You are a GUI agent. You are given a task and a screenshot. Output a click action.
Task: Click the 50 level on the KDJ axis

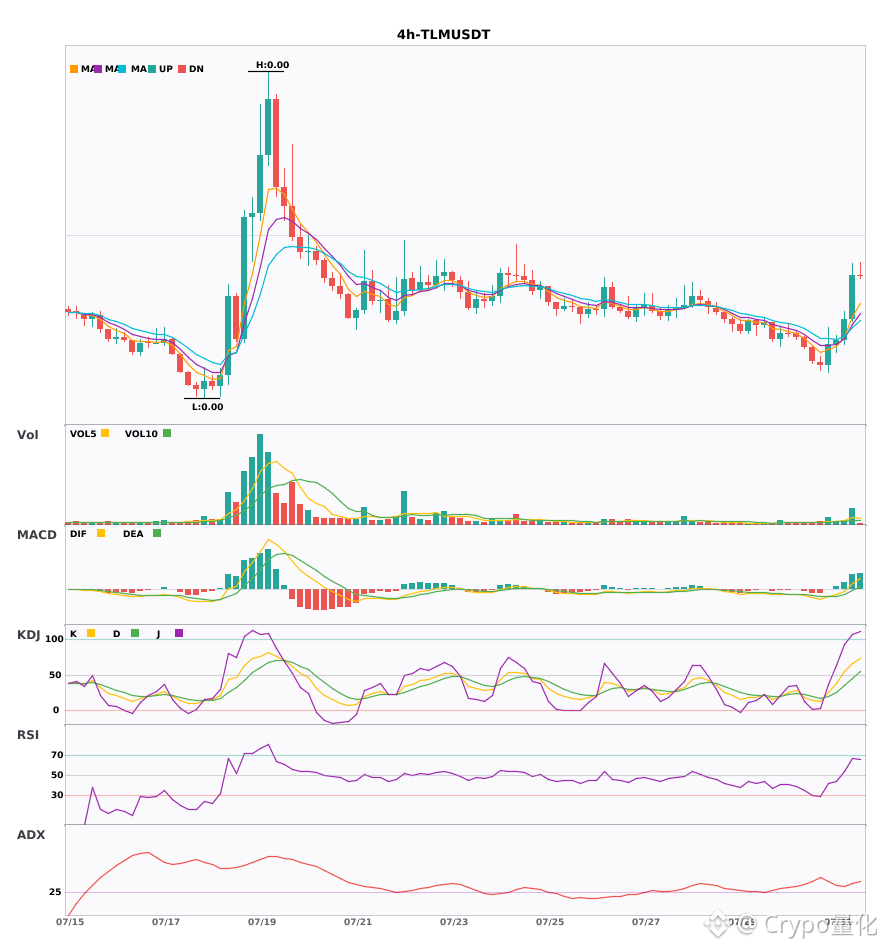pos(55,675)
